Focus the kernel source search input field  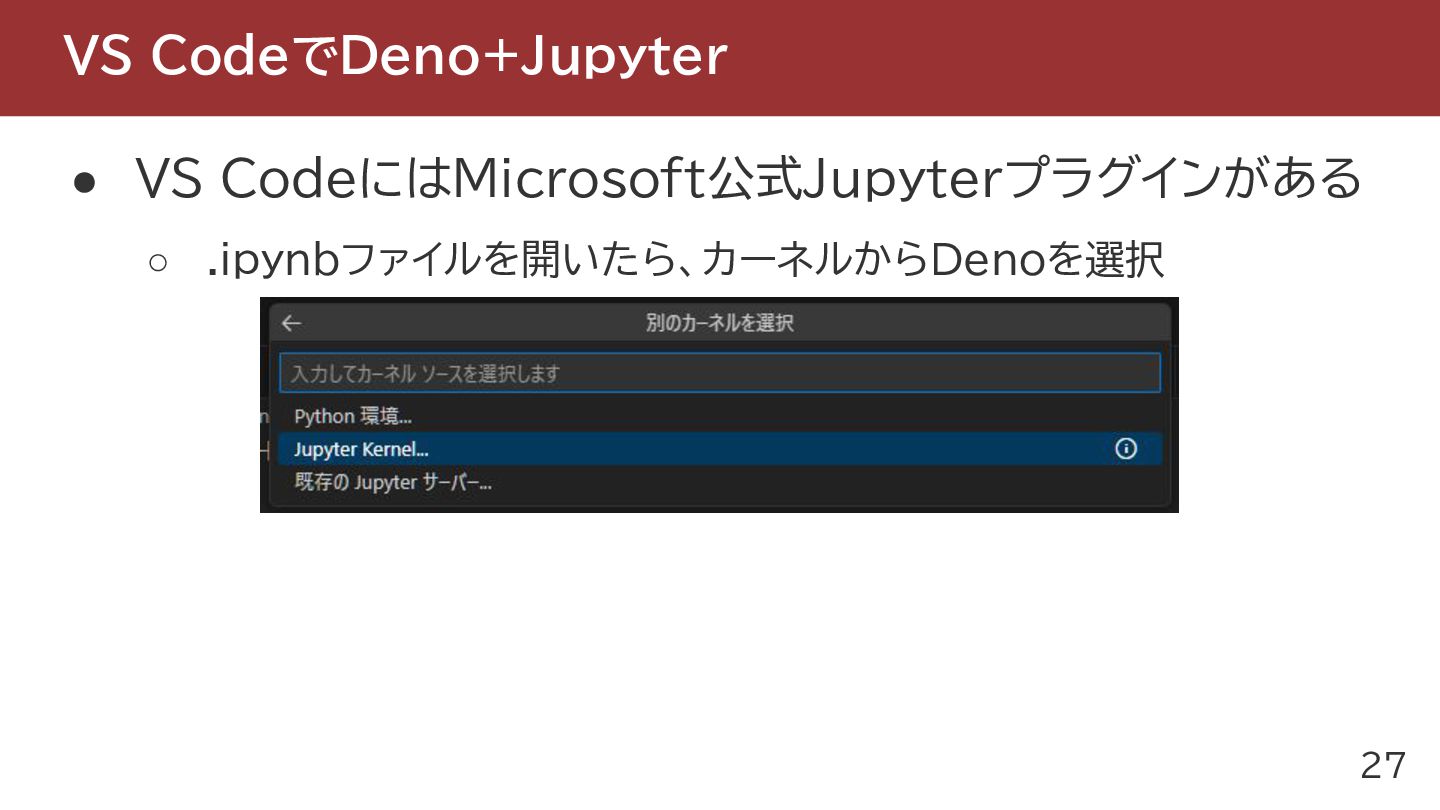tap(720, 373)
